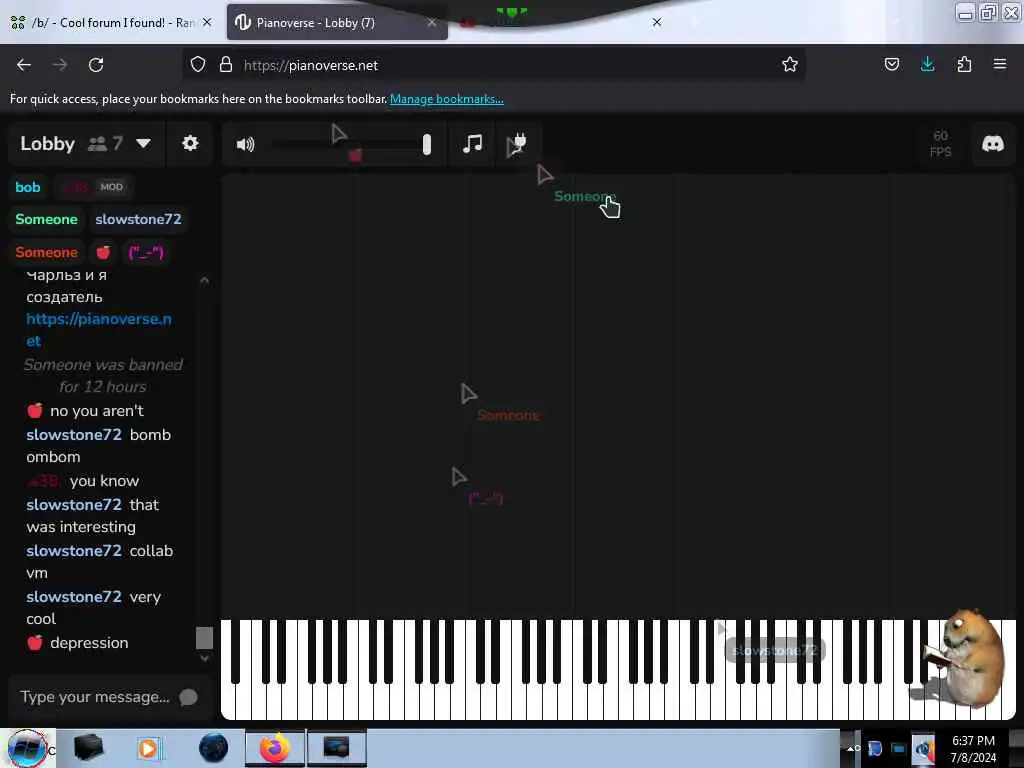The width and height of the screenshot is (1024, 768).
Task: Select green Someone in player list
Action: [46, 219]
